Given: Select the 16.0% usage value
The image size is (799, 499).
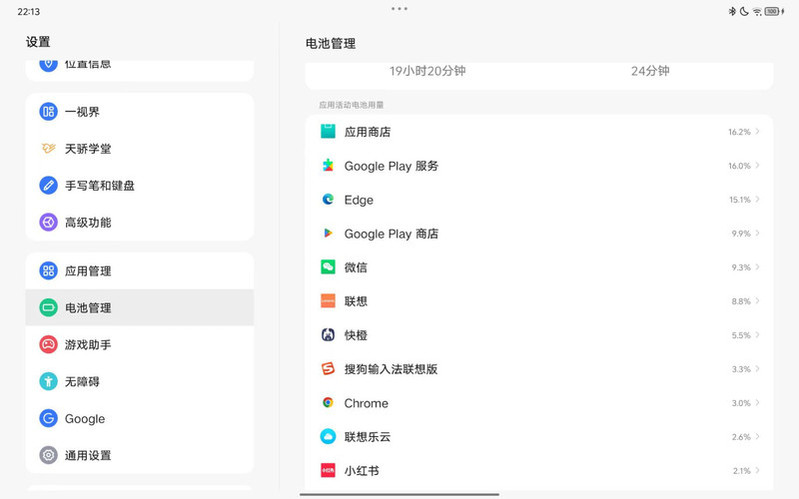Looking at the screenshot, I should click(x=739, y=166).
